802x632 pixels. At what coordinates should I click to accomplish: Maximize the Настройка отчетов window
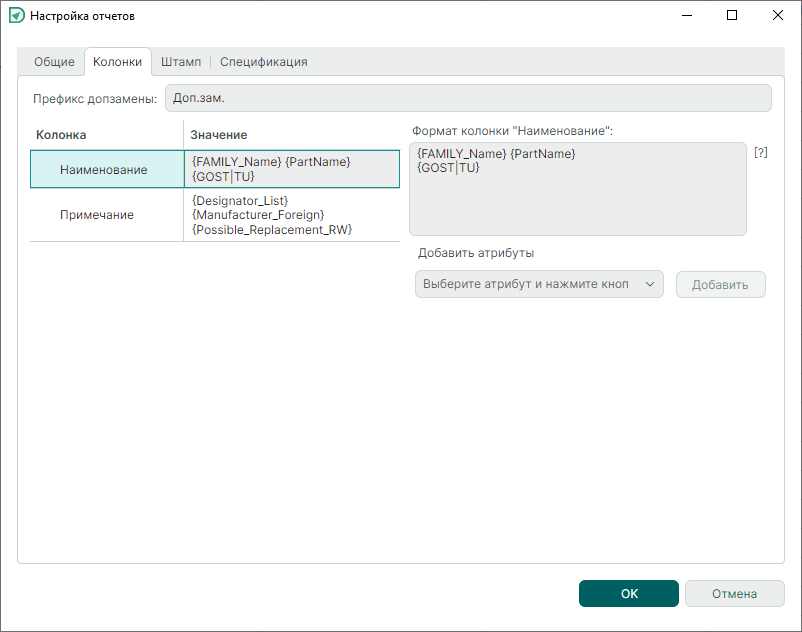[732, 16]
